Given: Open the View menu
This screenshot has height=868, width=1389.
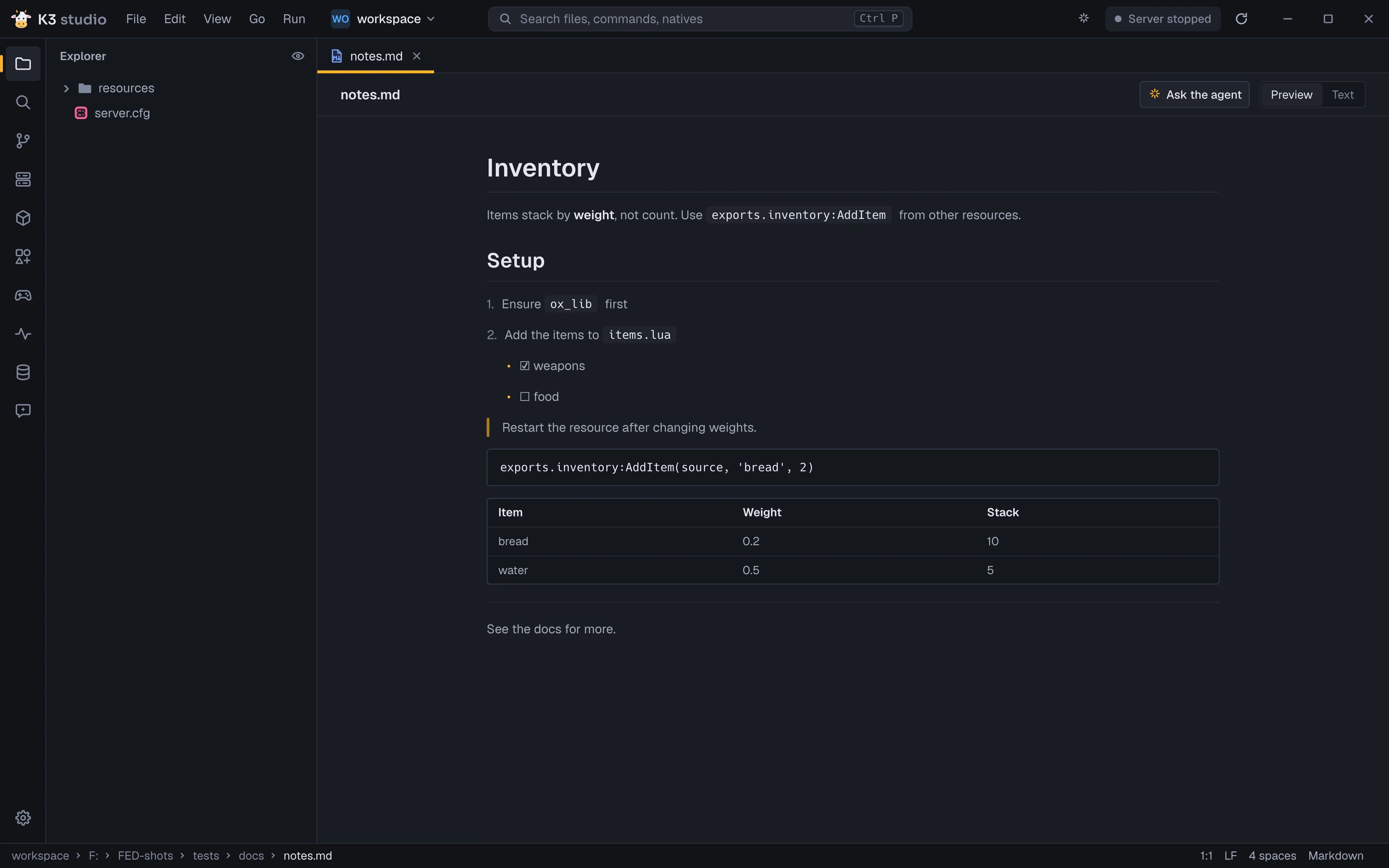Looking at the screenshot, I should [217, 19].
